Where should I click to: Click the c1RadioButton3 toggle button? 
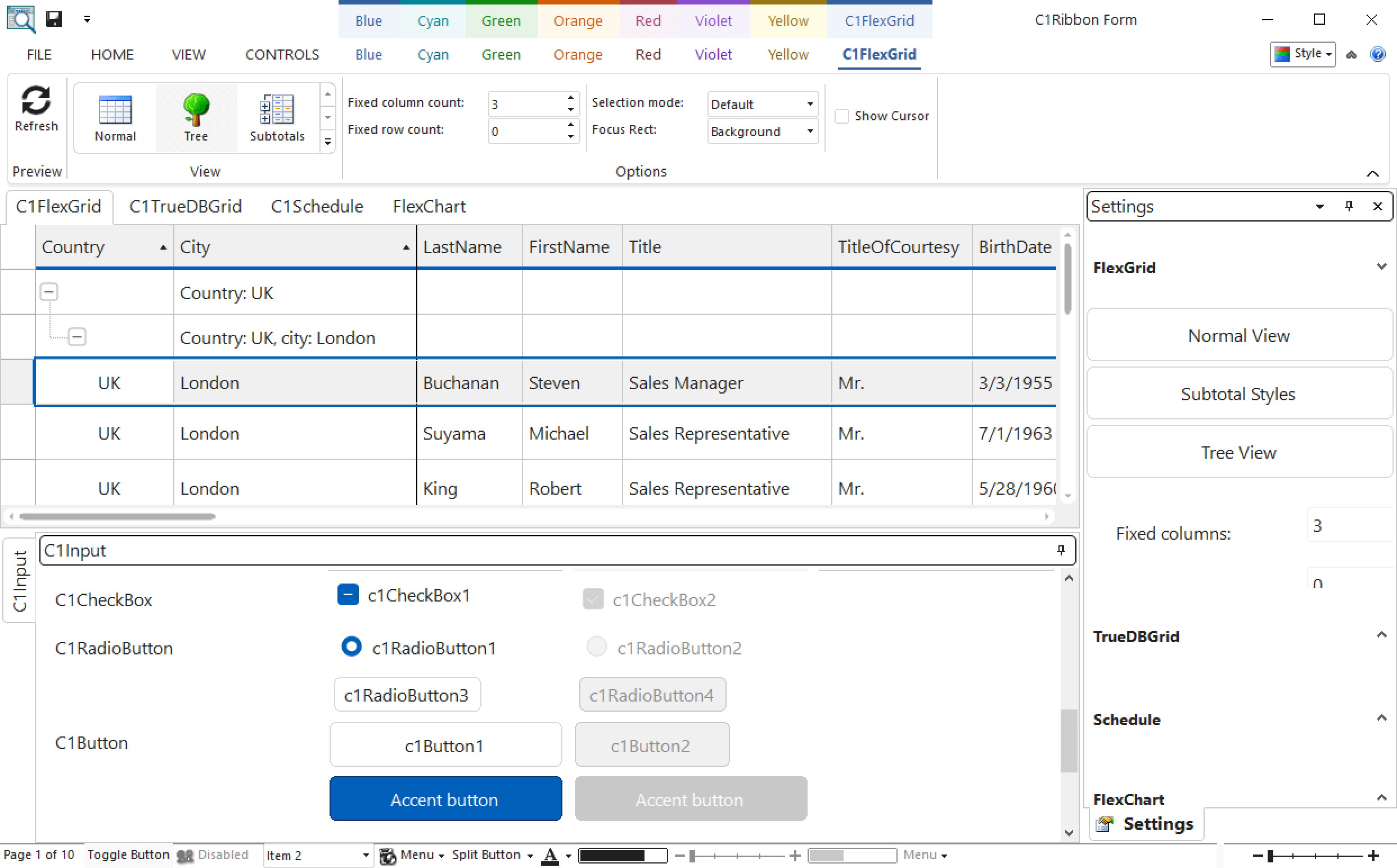[x=407, y=695]
